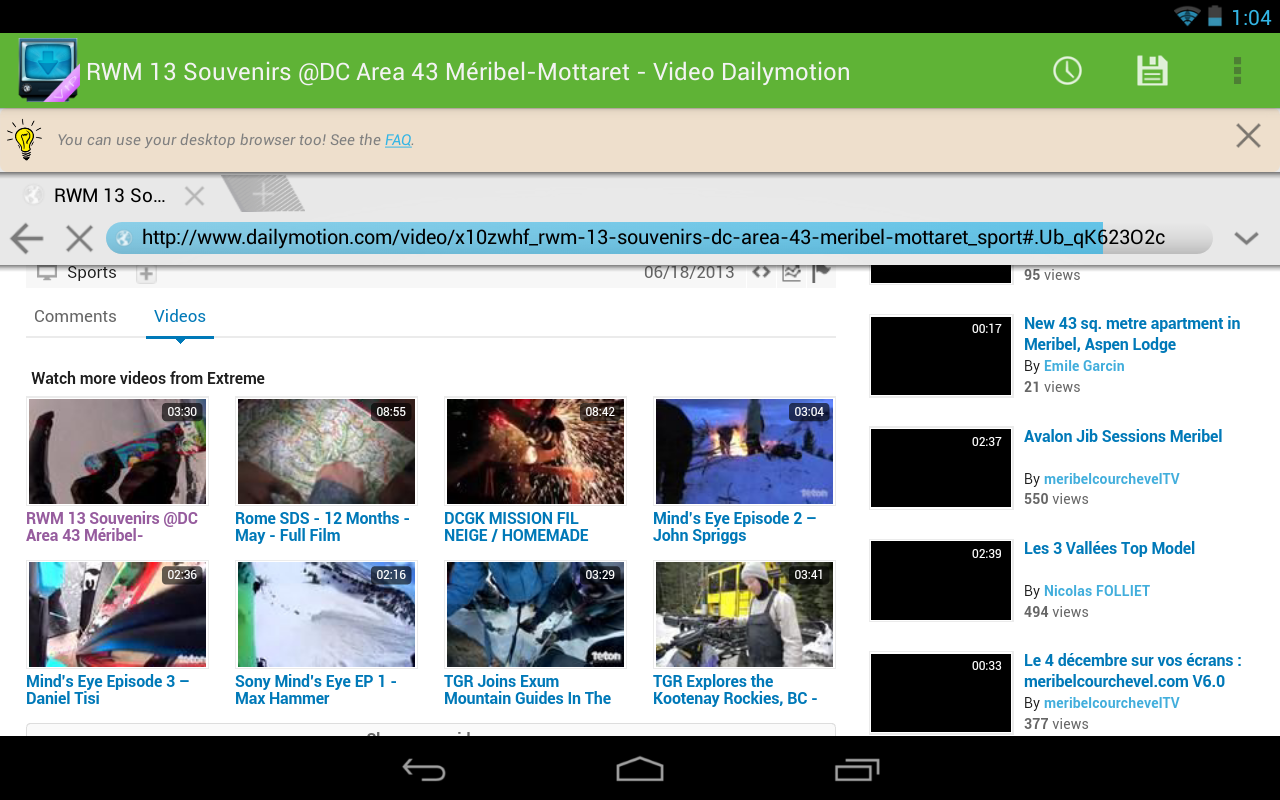Tap the Android home button

[640, 769]
